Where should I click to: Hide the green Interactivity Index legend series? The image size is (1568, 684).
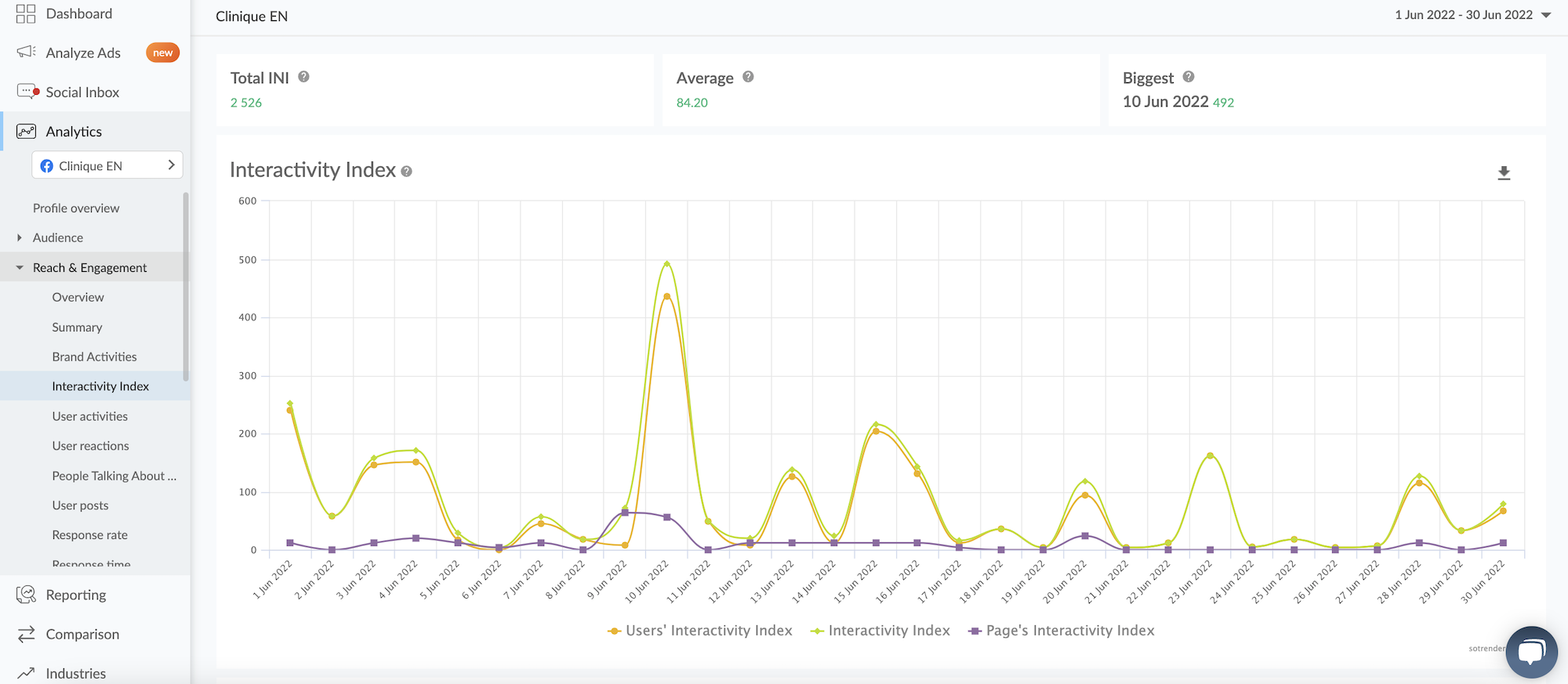tap(880, 631)
